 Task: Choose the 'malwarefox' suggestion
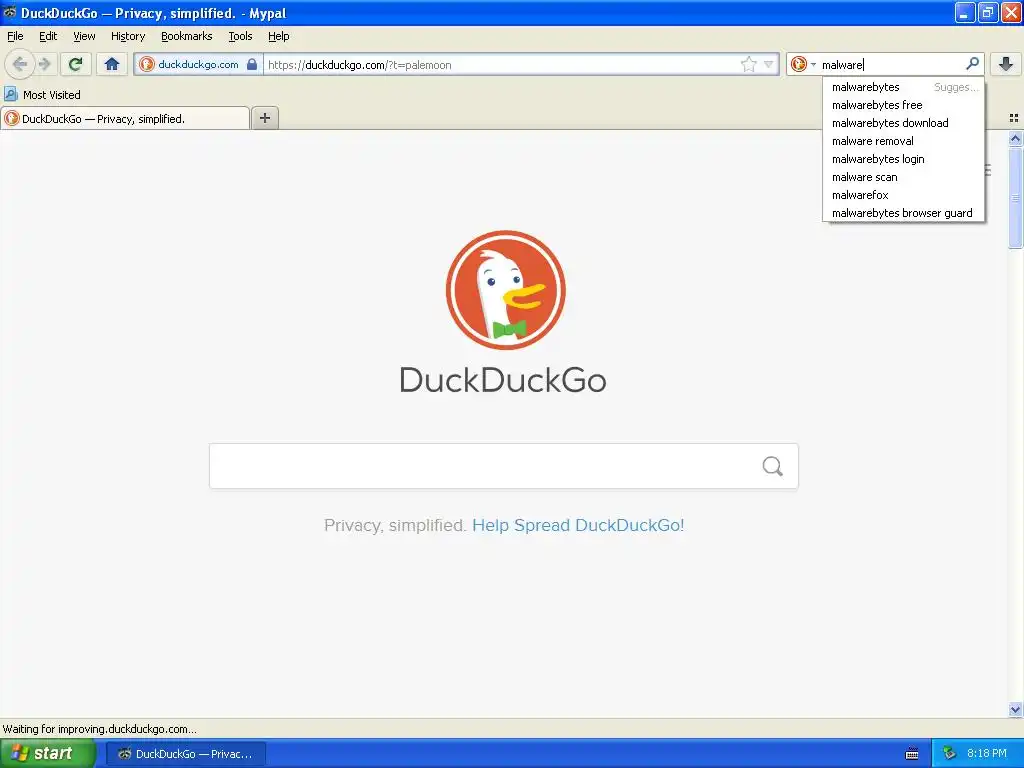tap(903, 195)
